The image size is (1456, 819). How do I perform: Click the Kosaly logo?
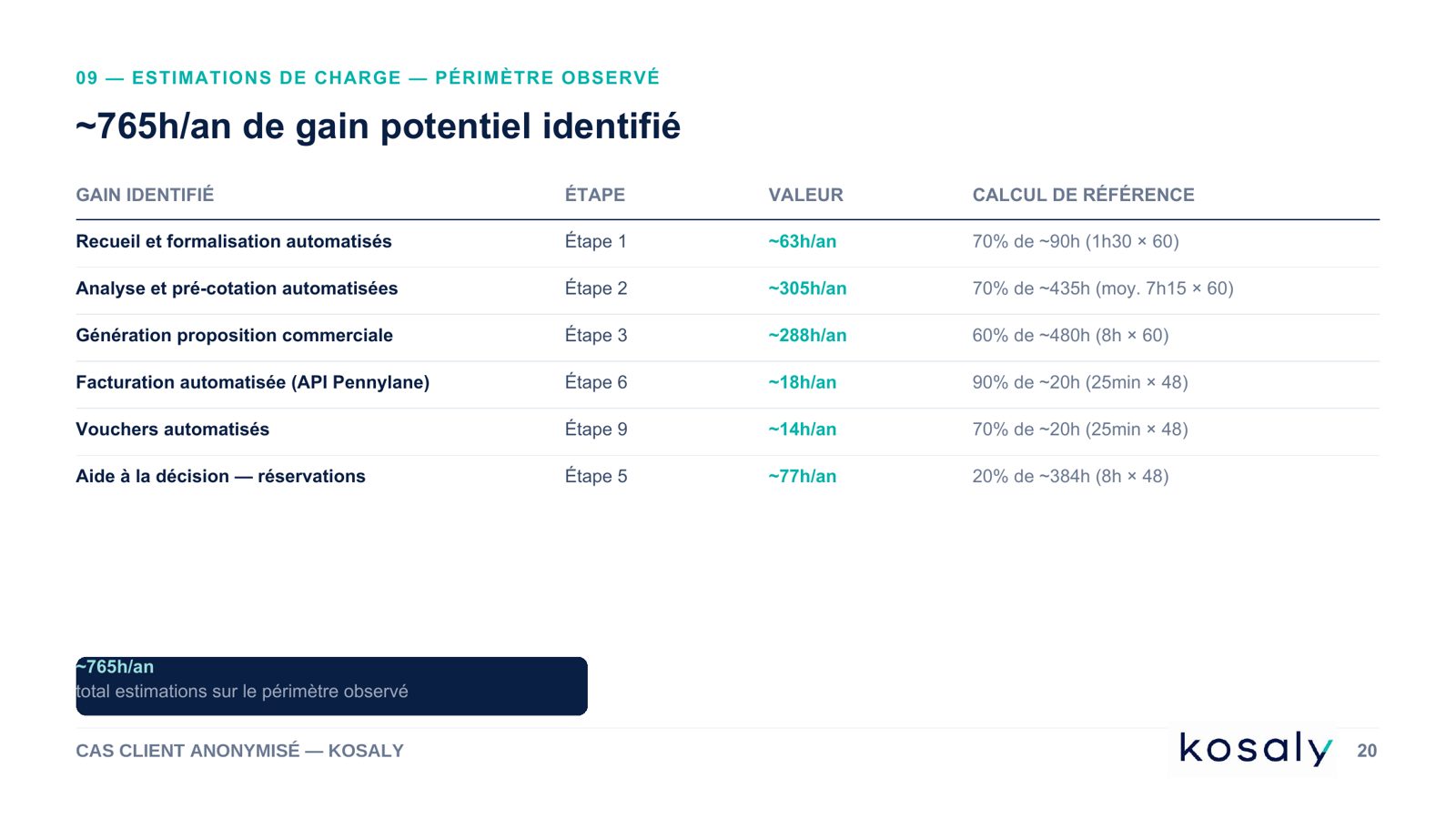coord(1255,749)
